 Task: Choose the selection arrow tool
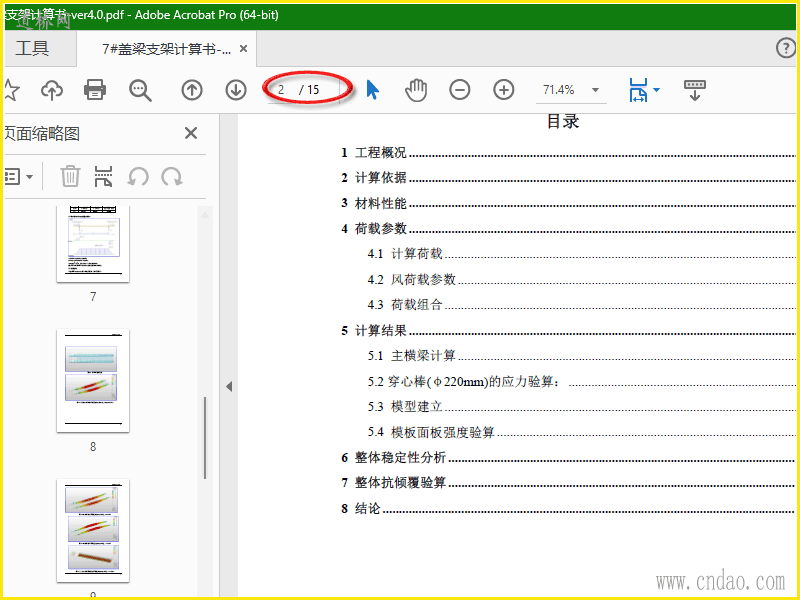[x=372, y=90]
